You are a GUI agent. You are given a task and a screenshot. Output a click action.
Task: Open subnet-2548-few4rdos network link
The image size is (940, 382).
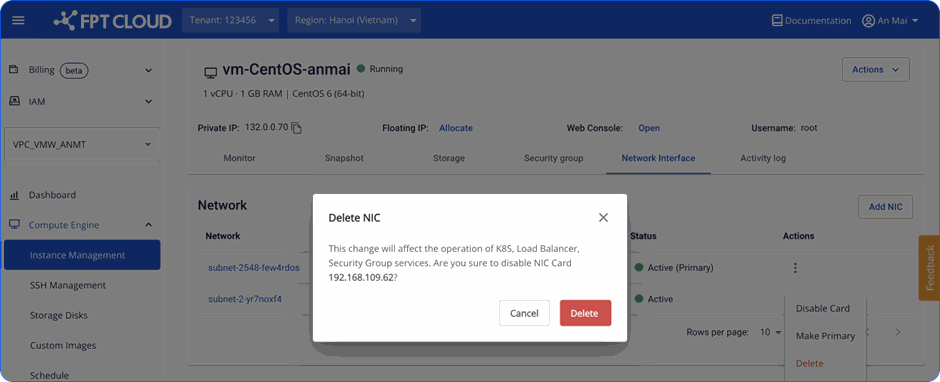click(254, 267)
